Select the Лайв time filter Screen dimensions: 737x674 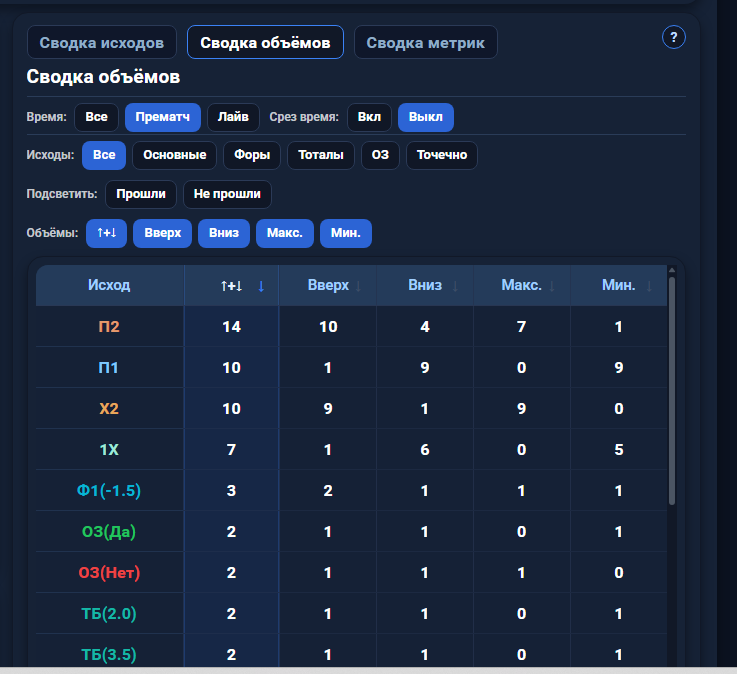coord(233,117)
